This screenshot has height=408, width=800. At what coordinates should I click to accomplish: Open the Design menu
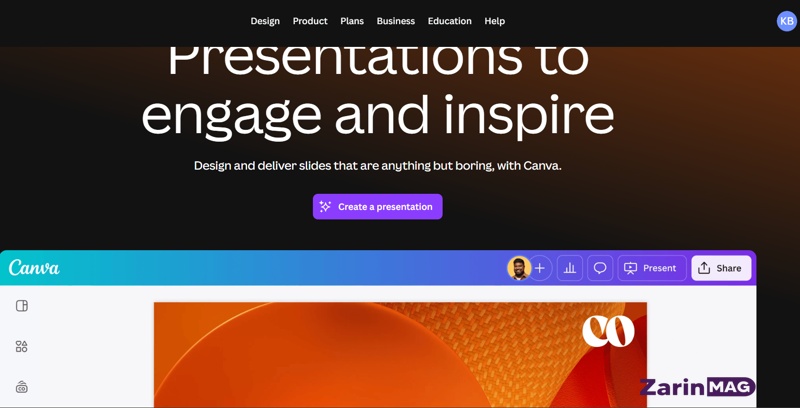[265, 21]
